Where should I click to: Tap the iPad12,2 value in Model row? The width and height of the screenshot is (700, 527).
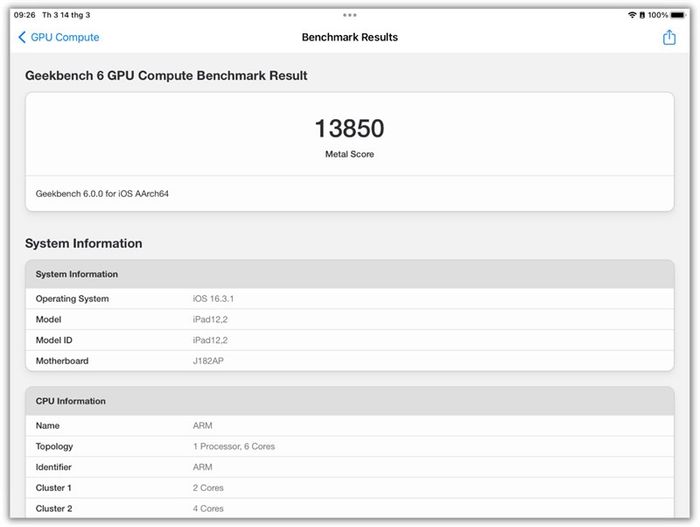click(x=210, y=319)
